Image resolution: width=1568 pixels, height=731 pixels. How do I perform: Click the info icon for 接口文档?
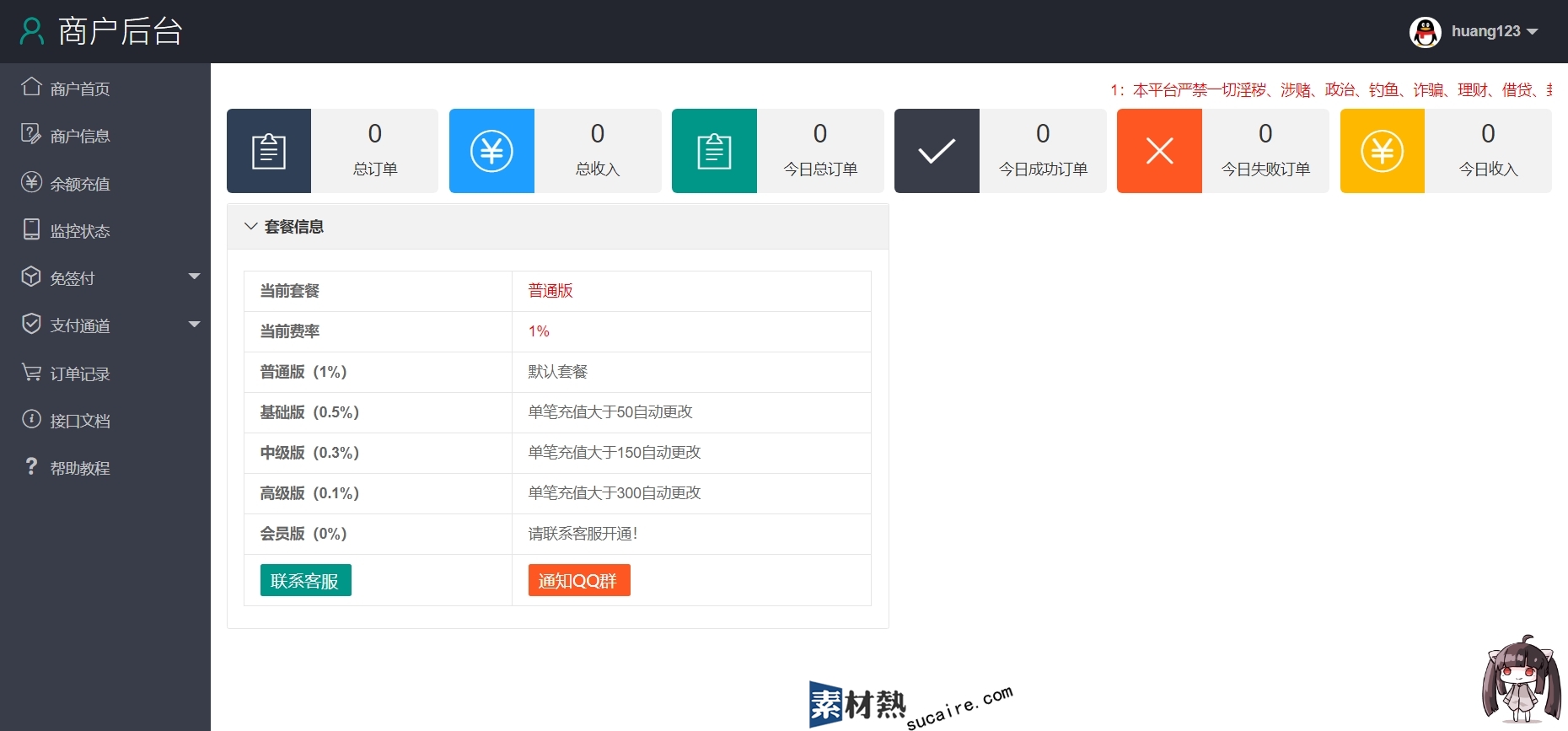click(31, 419)
